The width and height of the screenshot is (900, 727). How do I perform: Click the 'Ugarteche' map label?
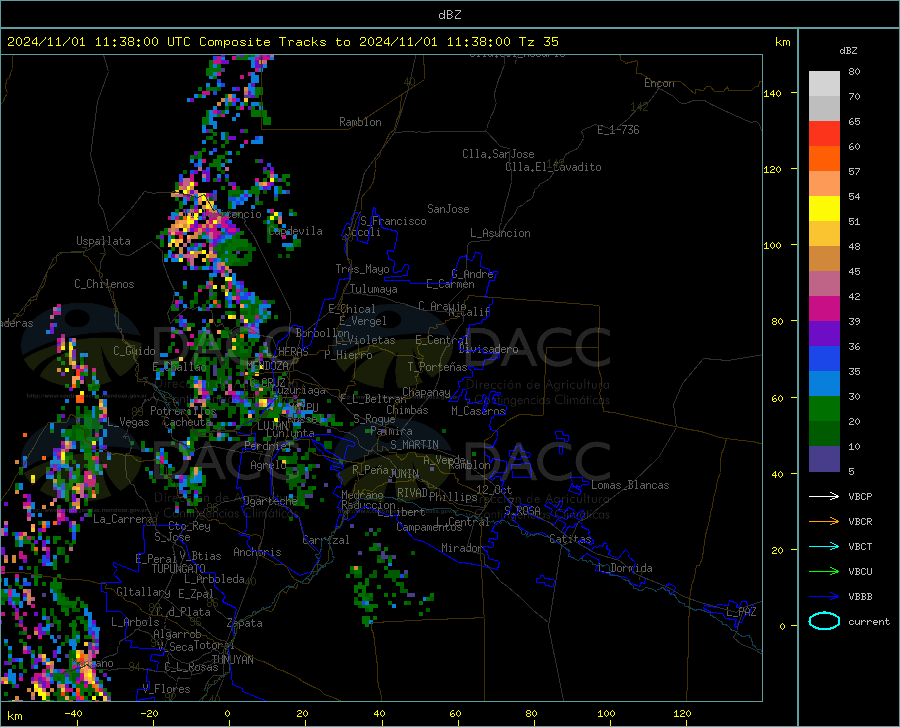tap(270, 500)
